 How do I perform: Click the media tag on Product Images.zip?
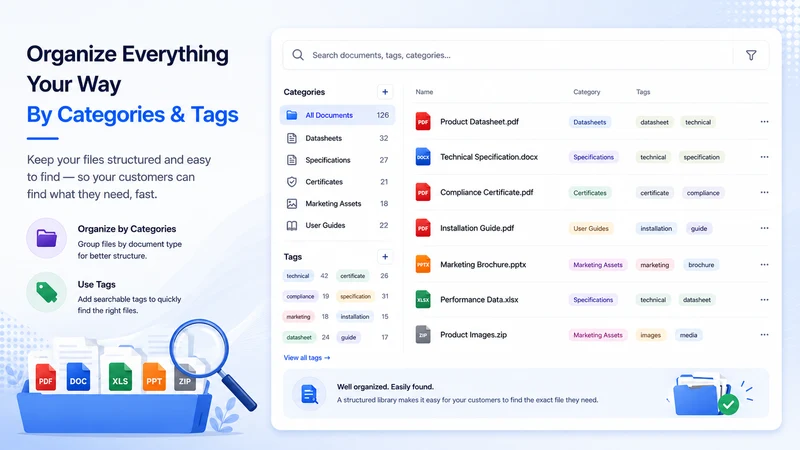click(x=688, y=335)
